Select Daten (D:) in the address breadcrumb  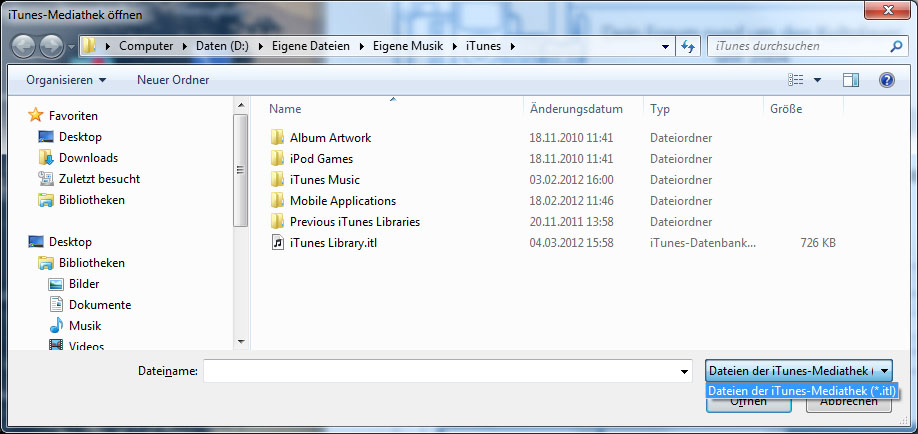tap(222, 46)
